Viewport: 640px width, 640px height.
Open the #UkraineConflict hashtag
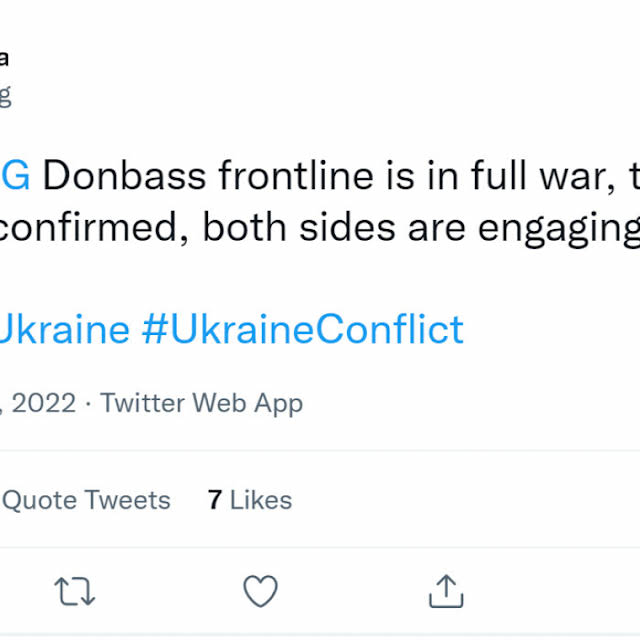click(x=303, y=329)
